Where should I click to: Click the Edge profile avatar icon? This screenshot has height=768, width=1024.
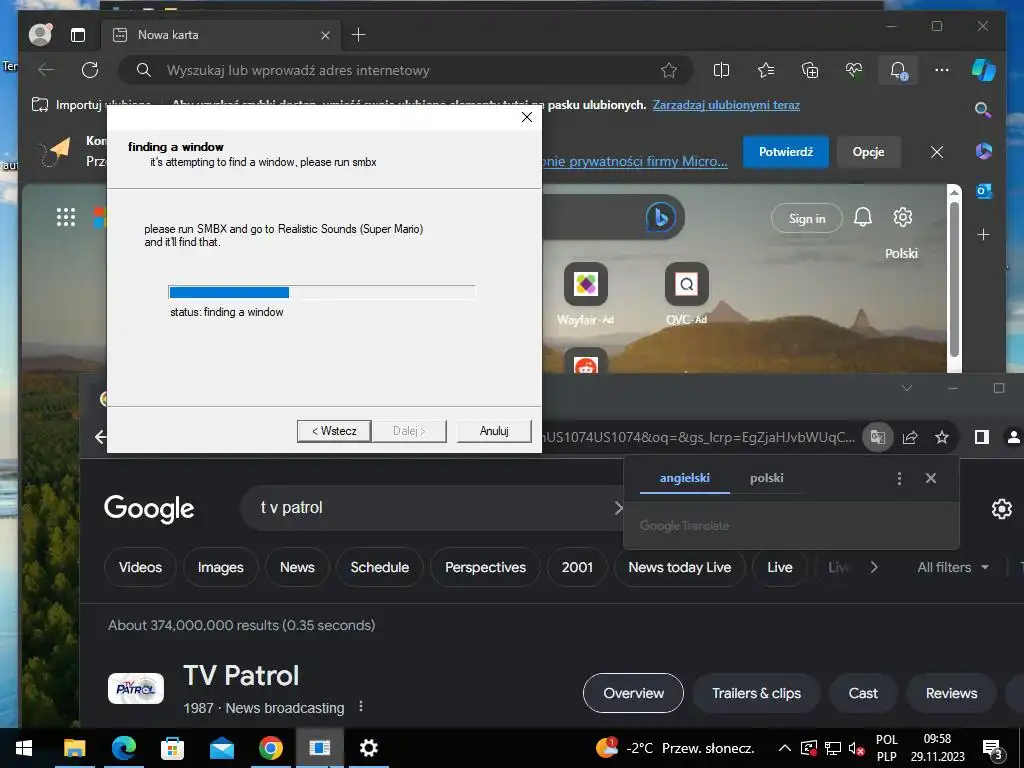point(40,34)
